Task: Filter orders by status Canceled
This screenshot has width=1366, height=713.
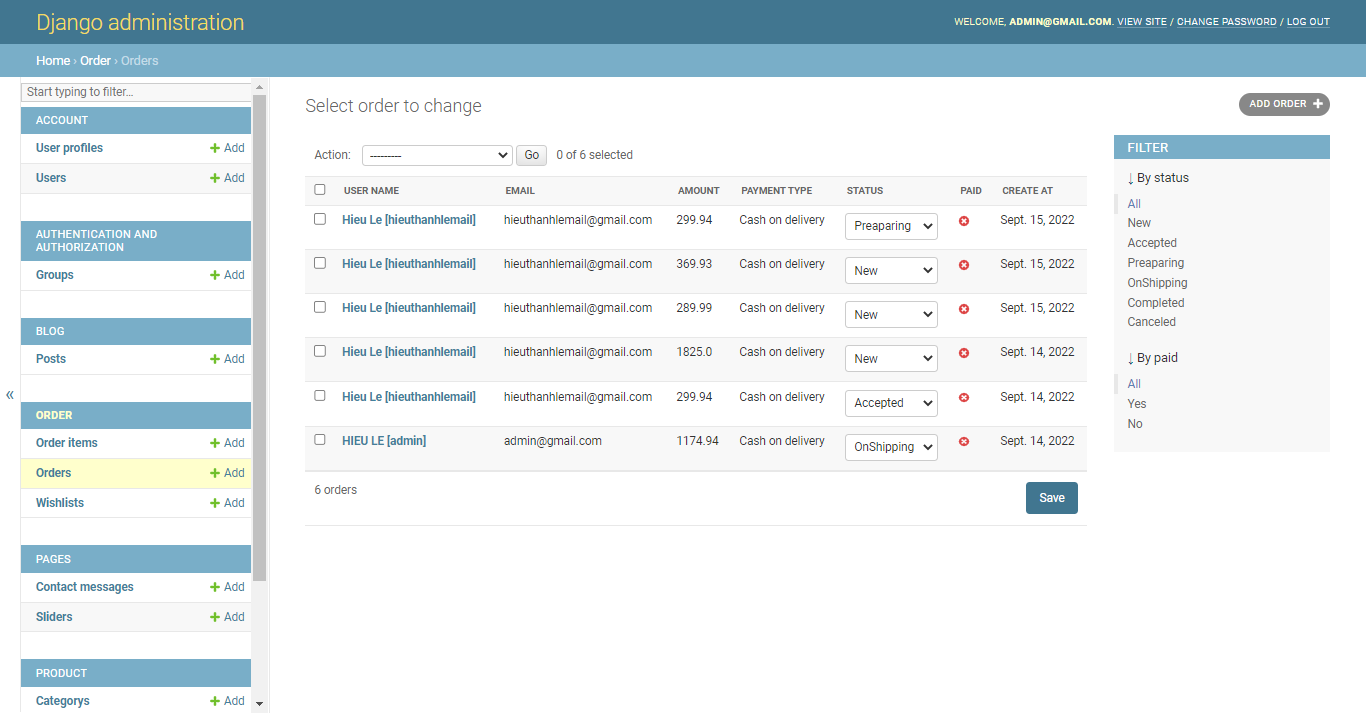Action: click(x=1152, y=322)
